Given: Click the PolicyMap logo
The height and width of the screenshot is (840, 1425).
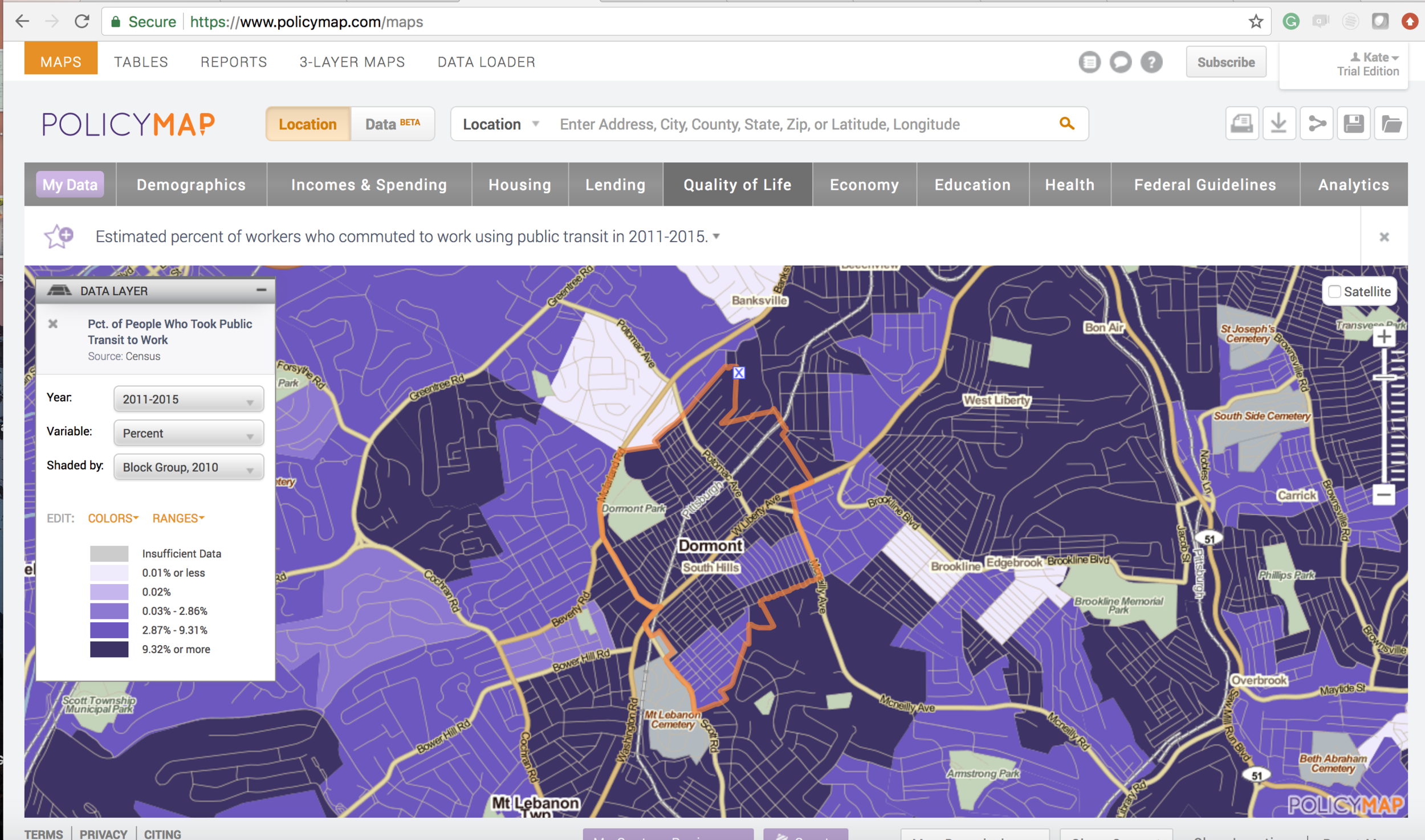Looking at the screenshot, I should 129,124.
